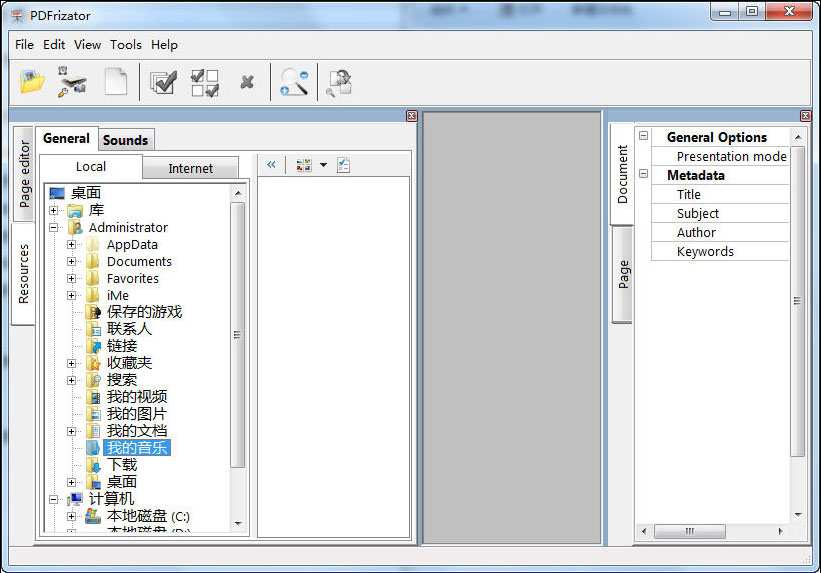Select the General tab

click(66, 138)
